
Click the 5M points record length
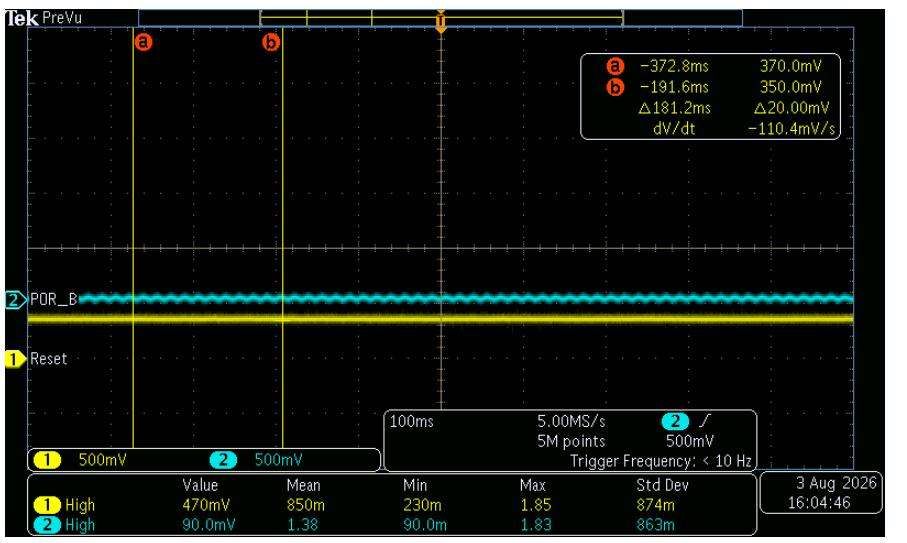[x=571, y=441]
